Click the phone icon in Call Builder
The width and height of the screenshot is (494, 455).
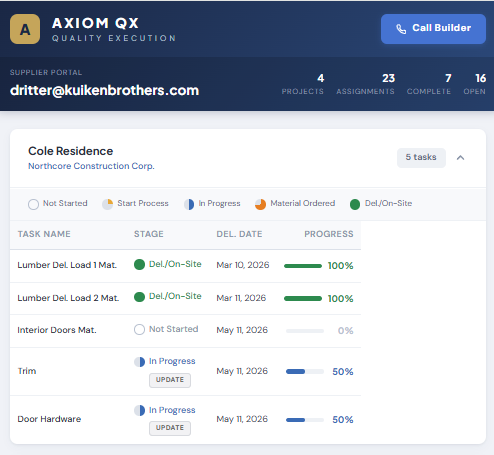click(401, 29)
